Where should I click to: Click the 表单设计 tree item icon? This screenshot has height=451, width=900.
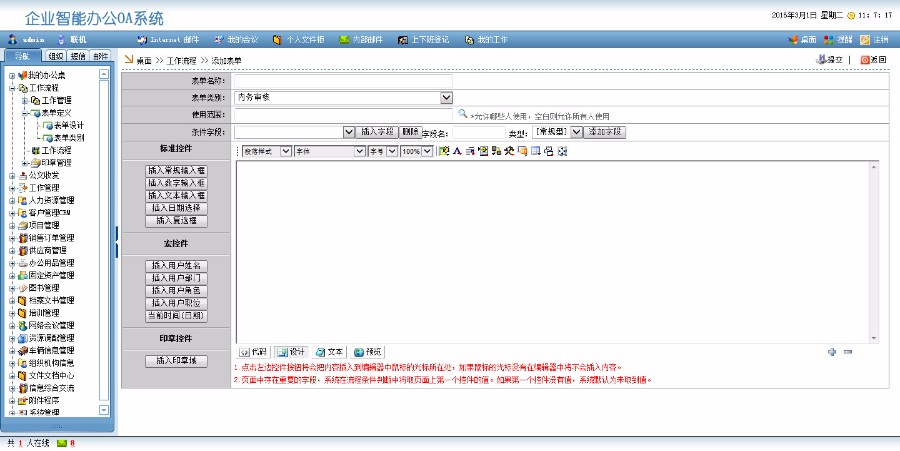(x=48, y=125)
